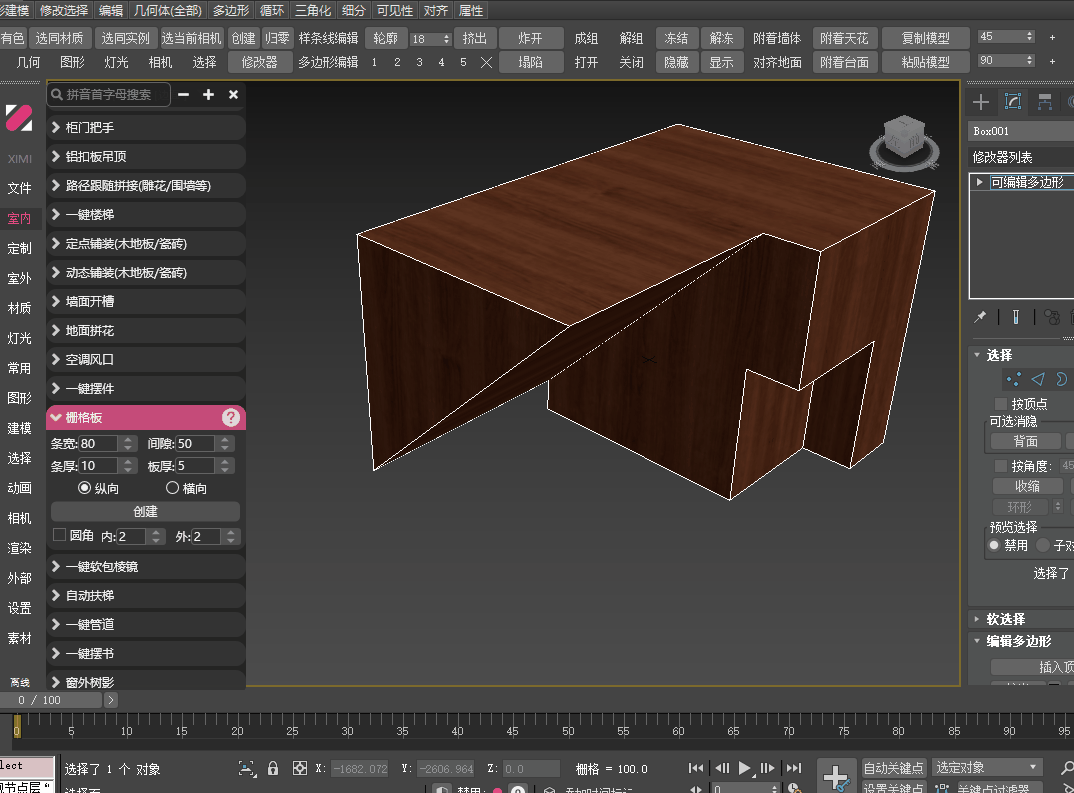Screen dimensions: 1074x793
Task: Select Edge sub-object mode icon
Action: [1038, 379]
